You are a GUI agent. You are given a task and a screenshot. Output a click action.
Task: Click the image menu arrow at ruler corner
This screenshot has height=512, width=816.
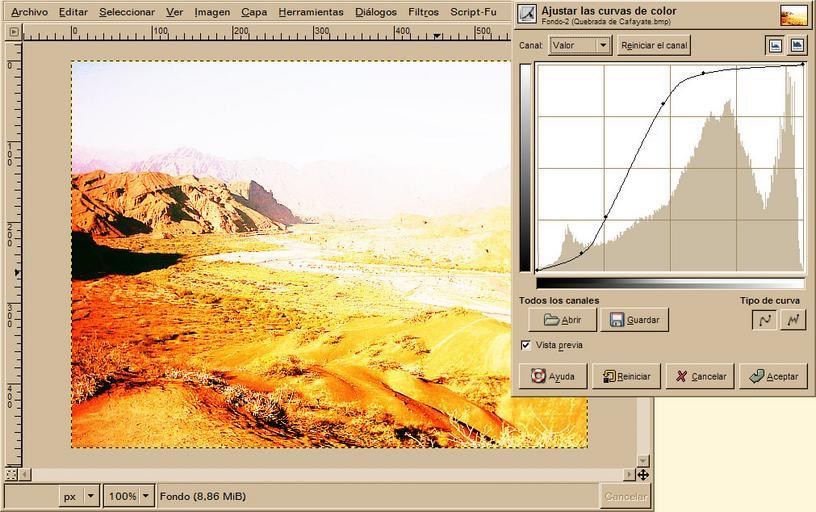(x=13, y=32)
